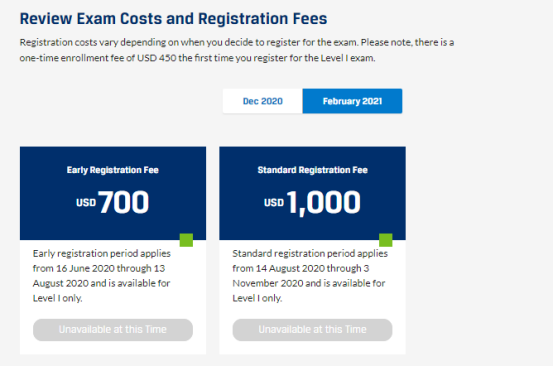Click the Review Exam Costs page heading

[173, 19]
